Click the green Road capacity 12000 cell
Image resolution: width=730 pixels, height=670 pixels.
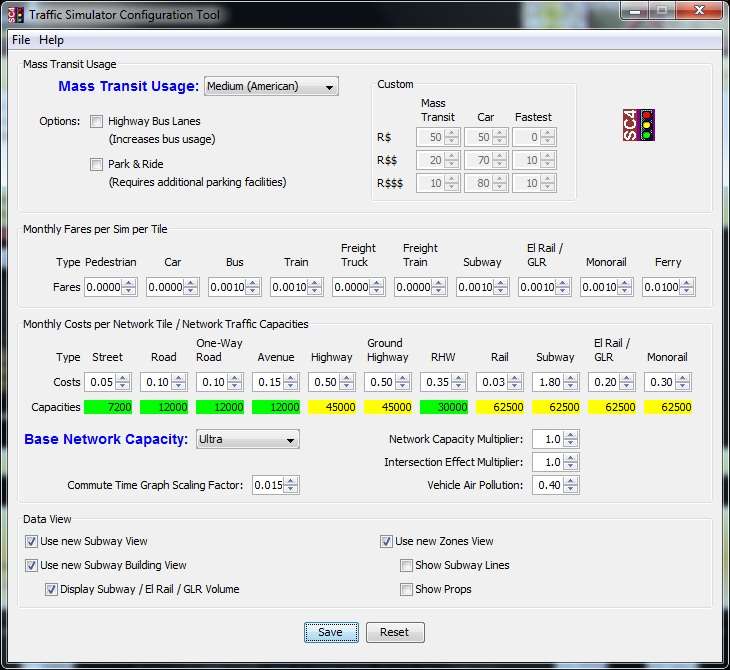(164, 407)
